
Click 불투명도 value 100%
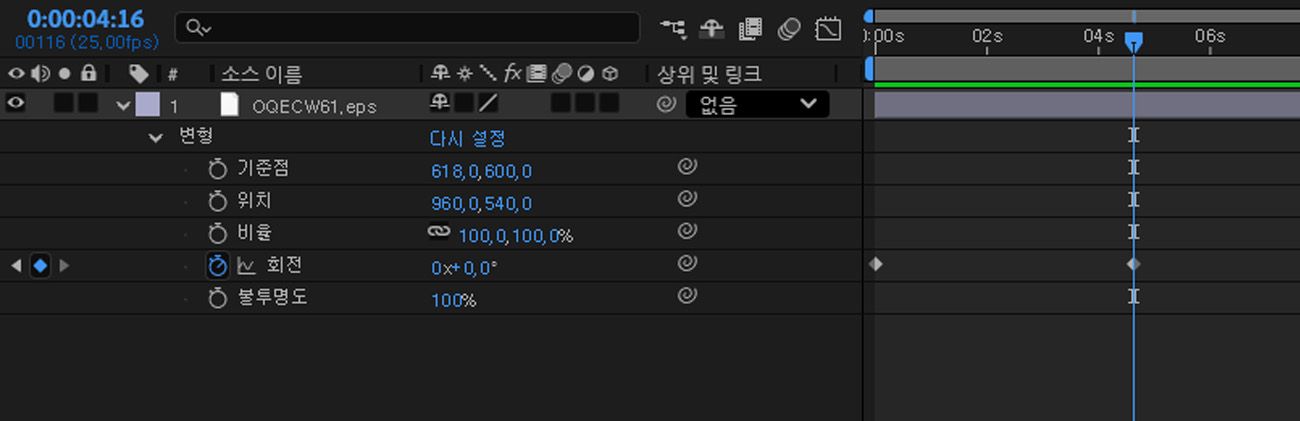(453, 300)
